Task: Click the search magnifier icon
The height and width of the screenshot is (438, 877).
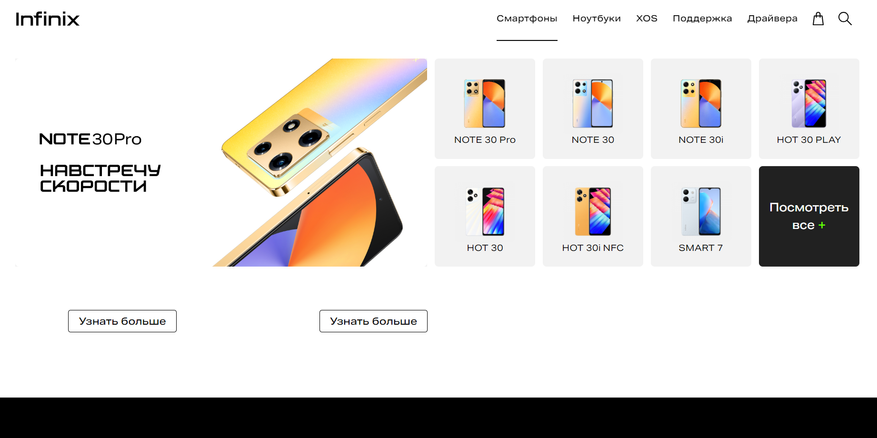Action: [845, 18]
